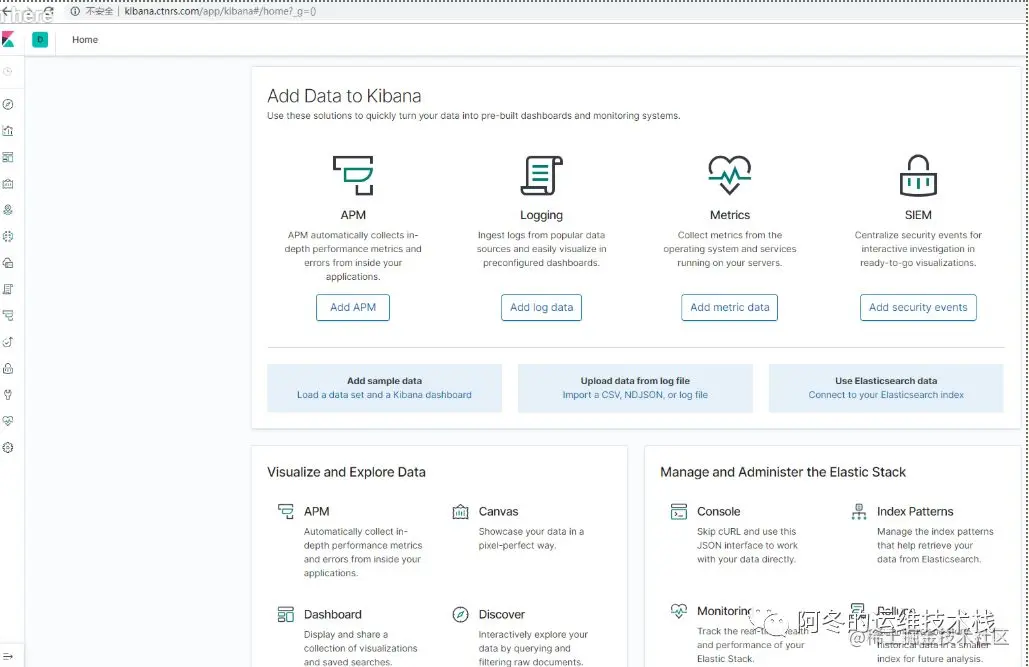1029x667 pixels.
Task: Open Upload data from log file card
Action: click(x=635, y=388)
